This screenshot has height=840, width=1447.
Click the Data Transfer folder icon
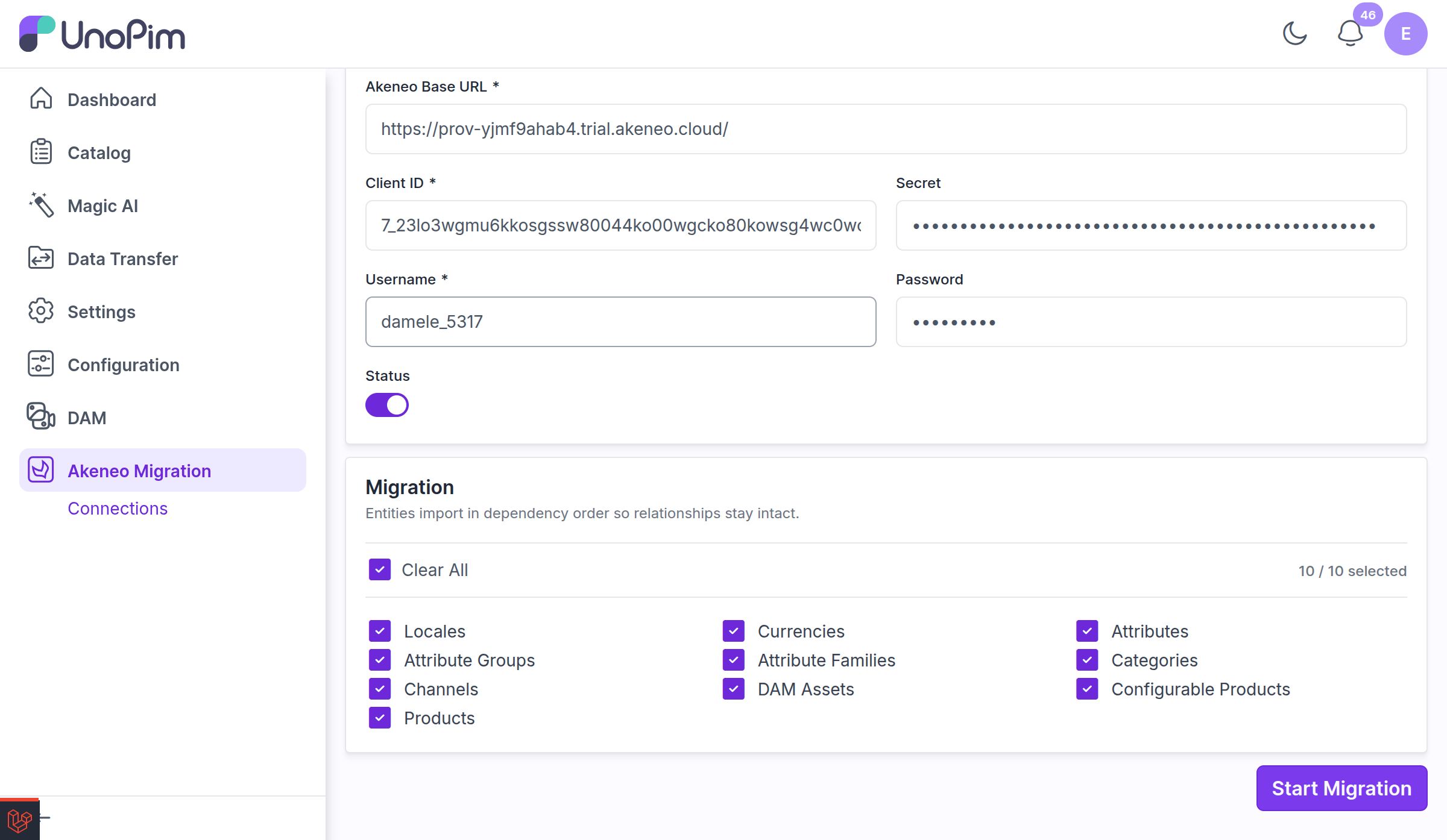tap(41, 259)
